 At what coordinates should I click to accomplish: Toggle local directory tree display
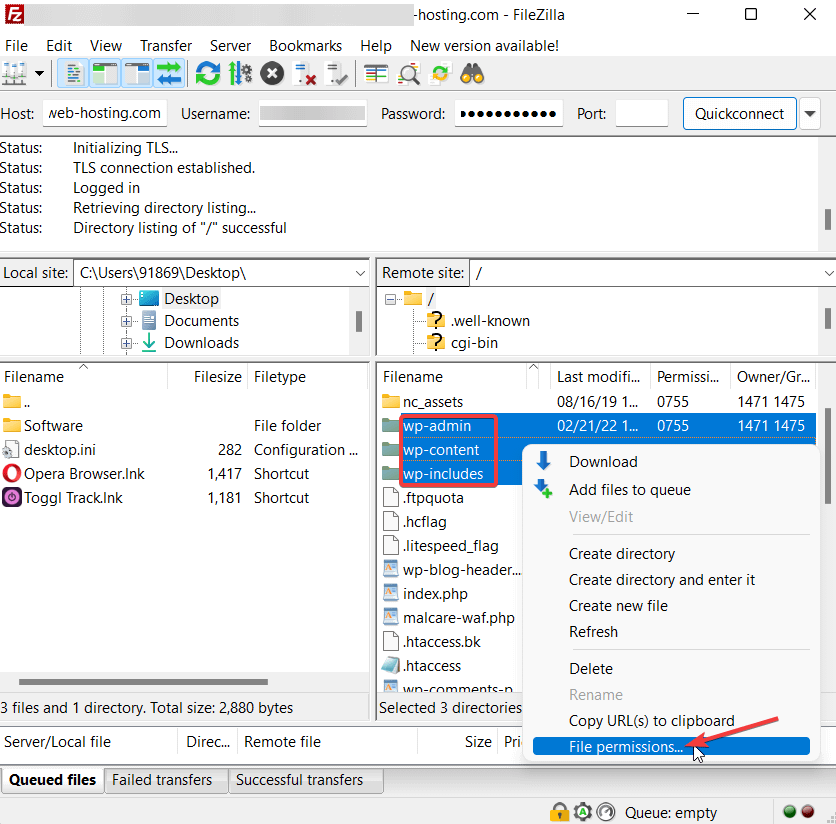pyautogui.click(x=105, y=73)
